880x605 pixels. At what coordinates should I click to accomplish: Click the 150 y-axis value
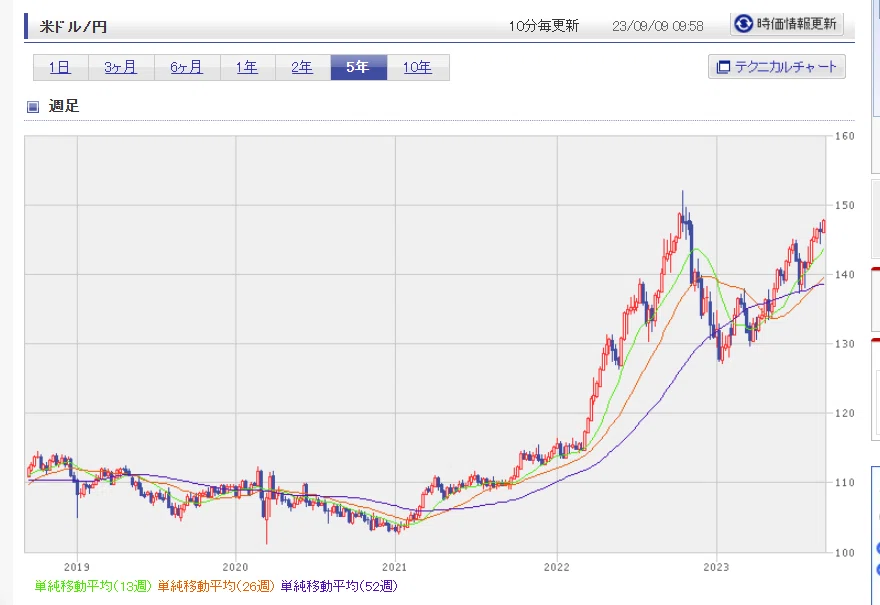click(x=845, y=205)
